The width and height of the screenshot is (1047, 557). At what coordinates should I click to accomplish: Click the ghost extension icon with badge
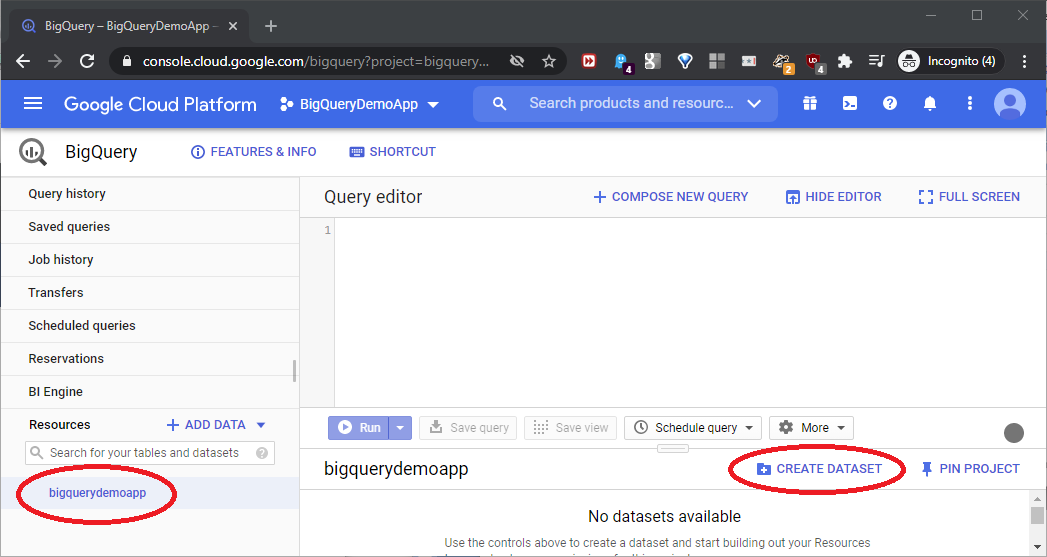tap(622, 63)
